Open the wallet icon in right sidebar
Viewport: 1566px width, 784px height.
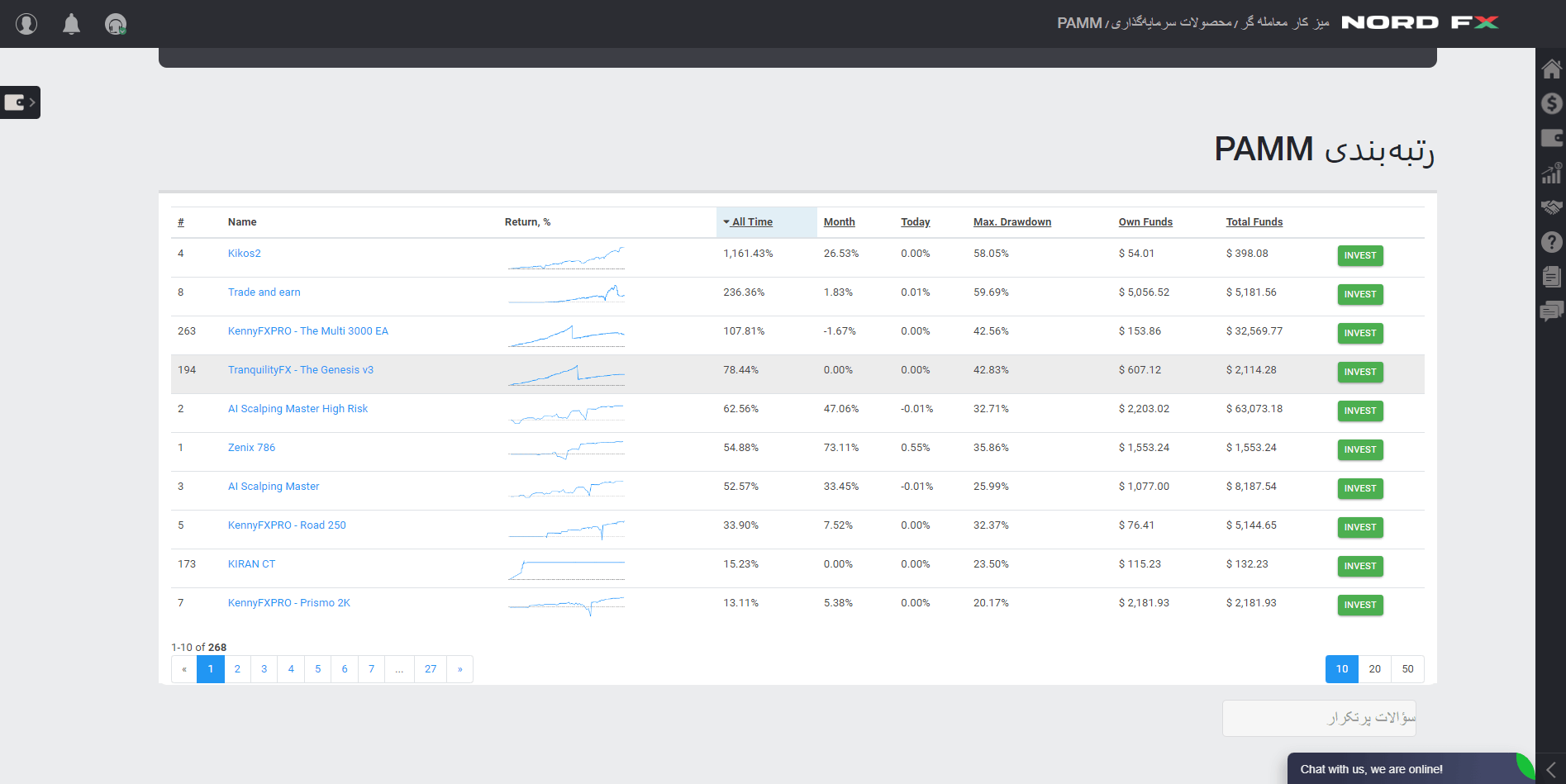pos(1551,138)
